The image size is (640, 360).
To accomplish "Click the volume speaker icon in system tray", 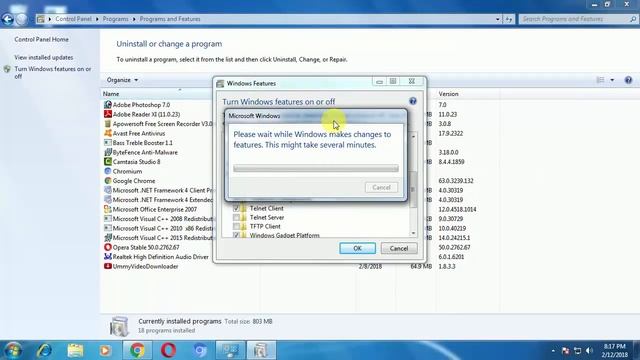I will [x=589, y=351].
